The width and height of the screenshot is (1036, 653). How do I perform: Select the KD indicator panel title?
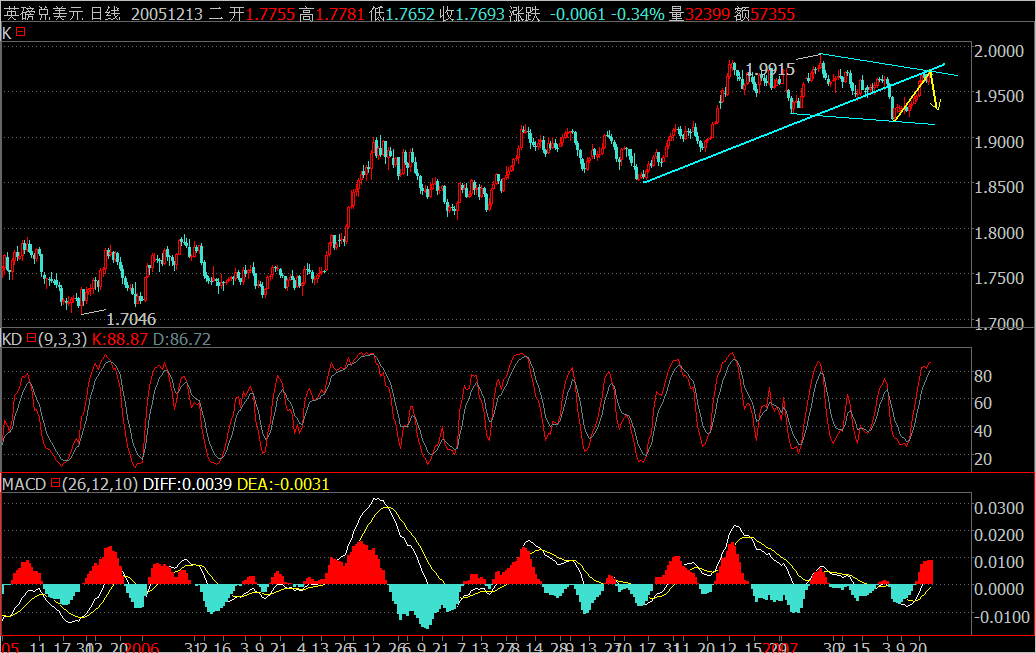(12, 340)
